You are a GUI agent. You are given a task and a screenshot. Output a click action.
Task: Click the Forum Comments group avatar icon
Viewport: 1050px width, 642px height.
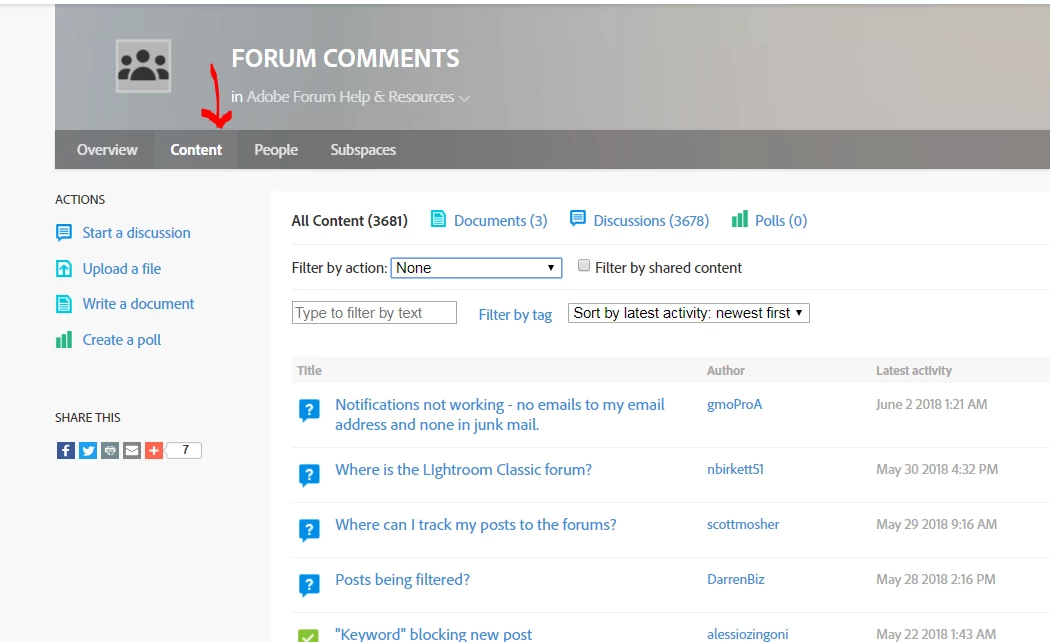(143, 66)
